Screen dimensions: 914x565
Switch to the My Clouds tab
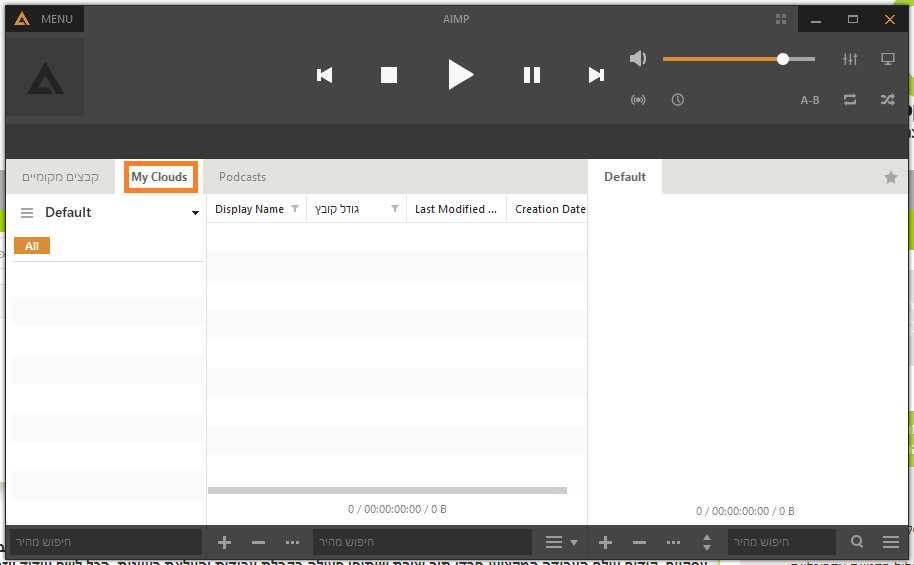tap(159, 177)
